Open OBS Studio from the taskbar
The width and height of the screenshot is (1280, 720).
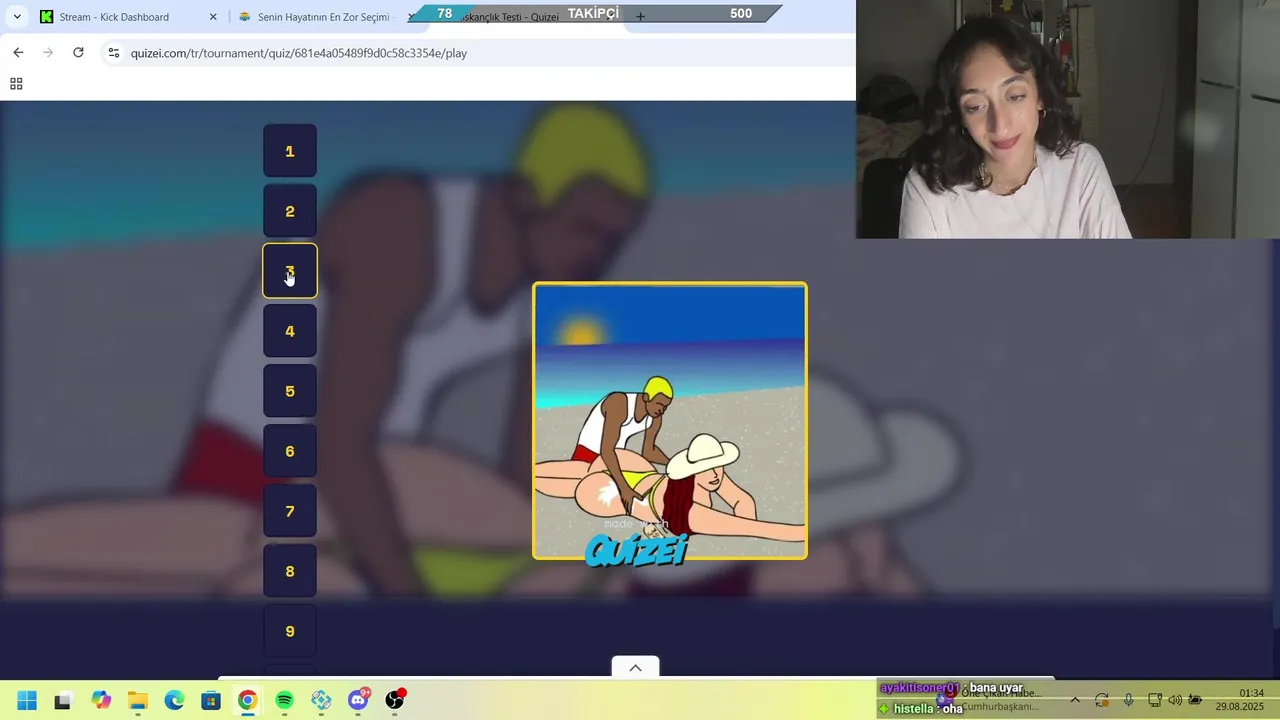395,700
